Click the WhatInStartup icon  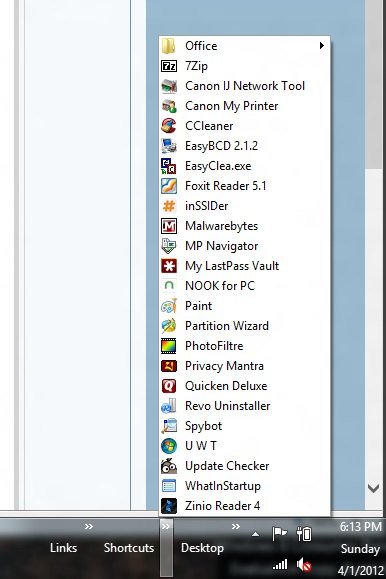coord(169,486)
